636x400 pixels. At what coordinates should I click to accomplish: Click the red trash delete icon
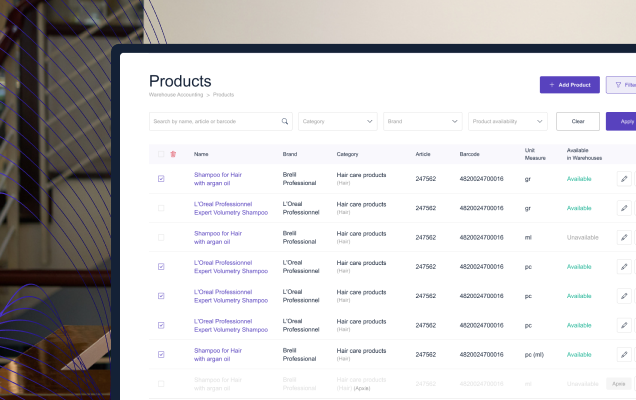(x=173, y=154)
